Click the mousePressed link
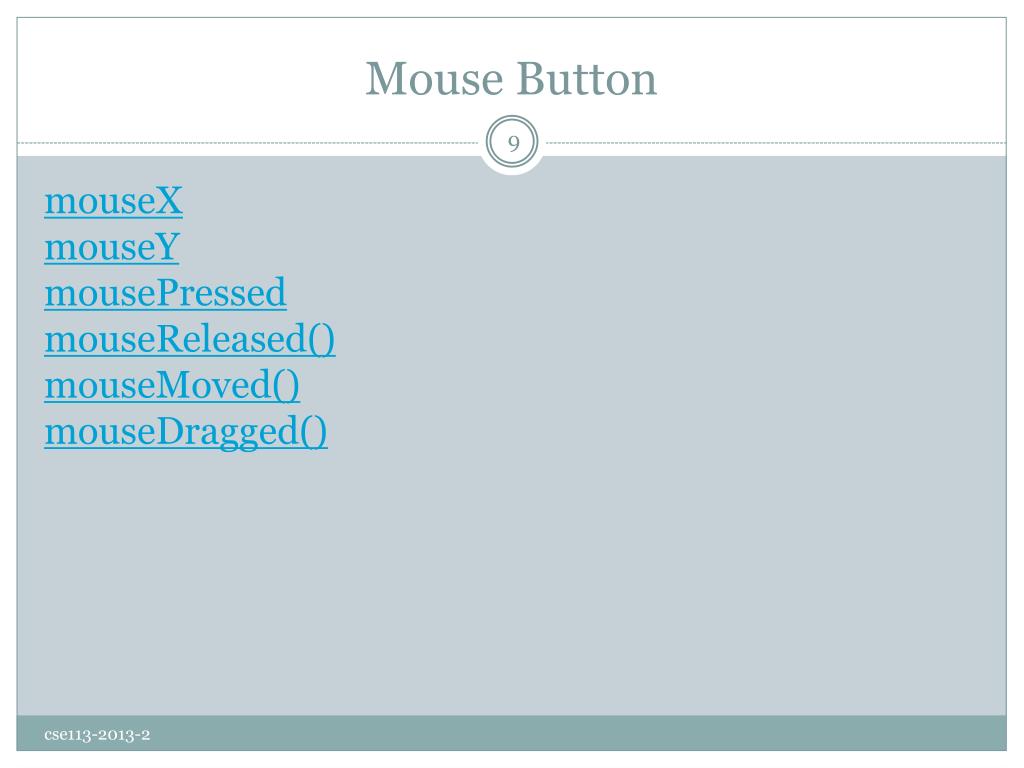 tap(165, 293)
